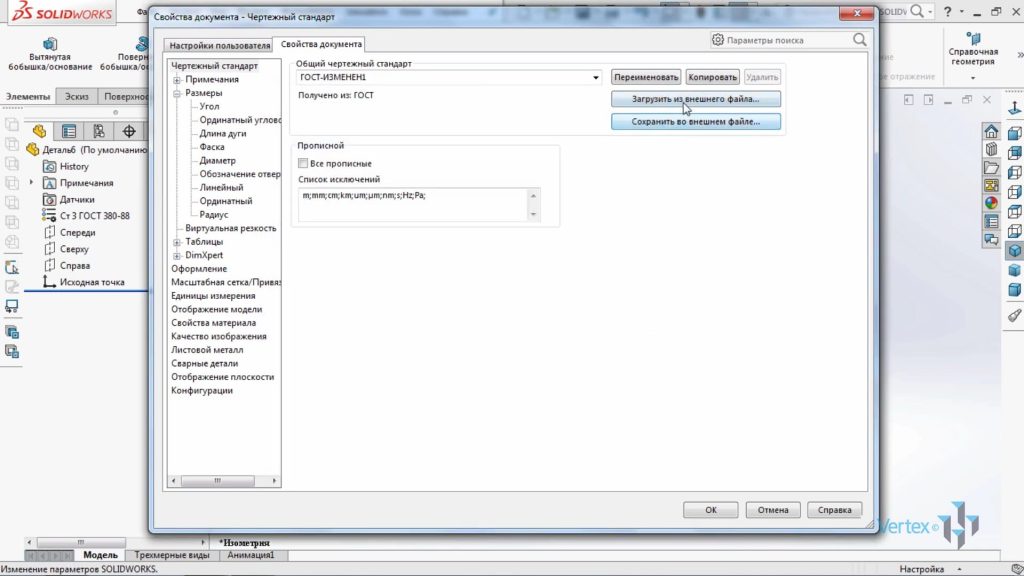
Task: Click the down arrow of Список исключений scrollbar
Action: [x=534, y=214]
